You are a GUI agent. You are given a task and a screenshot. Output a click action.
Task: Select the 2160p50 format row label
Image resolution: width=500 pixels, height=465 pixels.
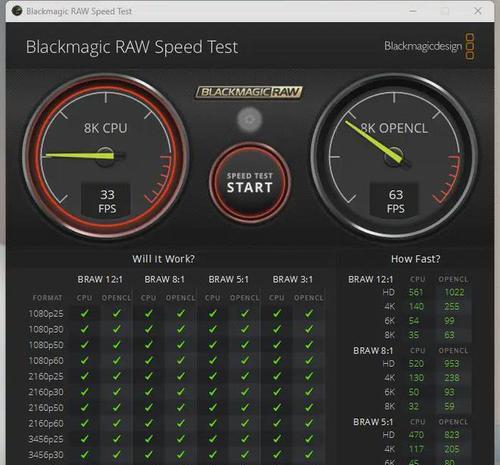46,408
